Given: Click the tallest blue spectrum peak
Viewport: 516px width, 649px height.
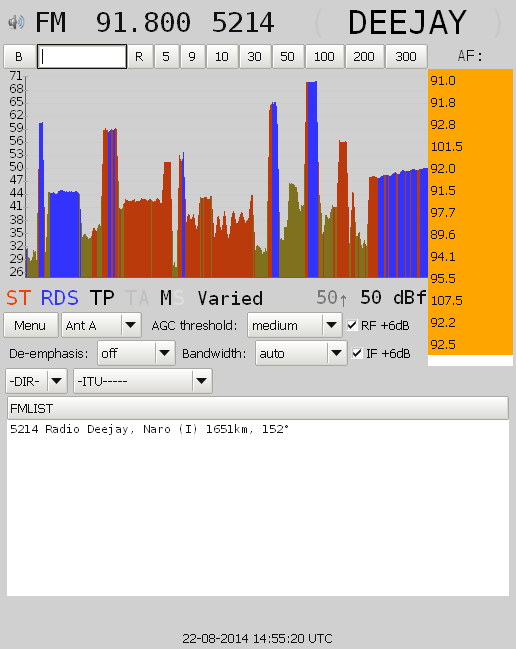Looking at the screenshot, I should click(x=312, y=179).
